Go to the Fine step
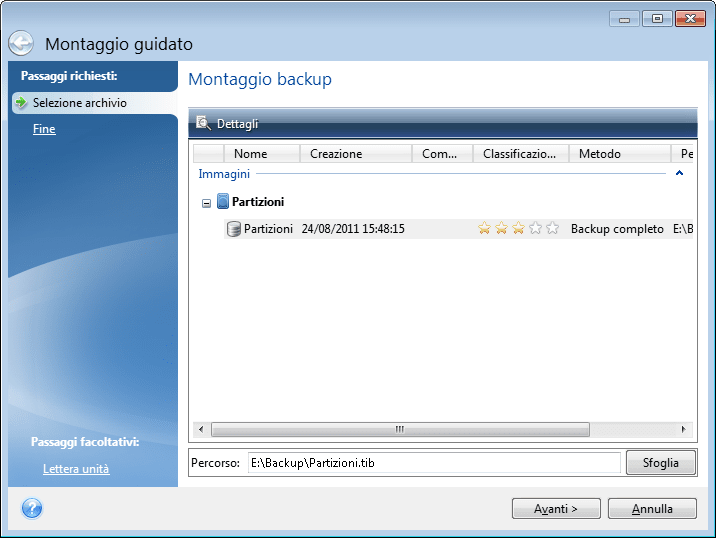716x538 pixels. (44, 129)
